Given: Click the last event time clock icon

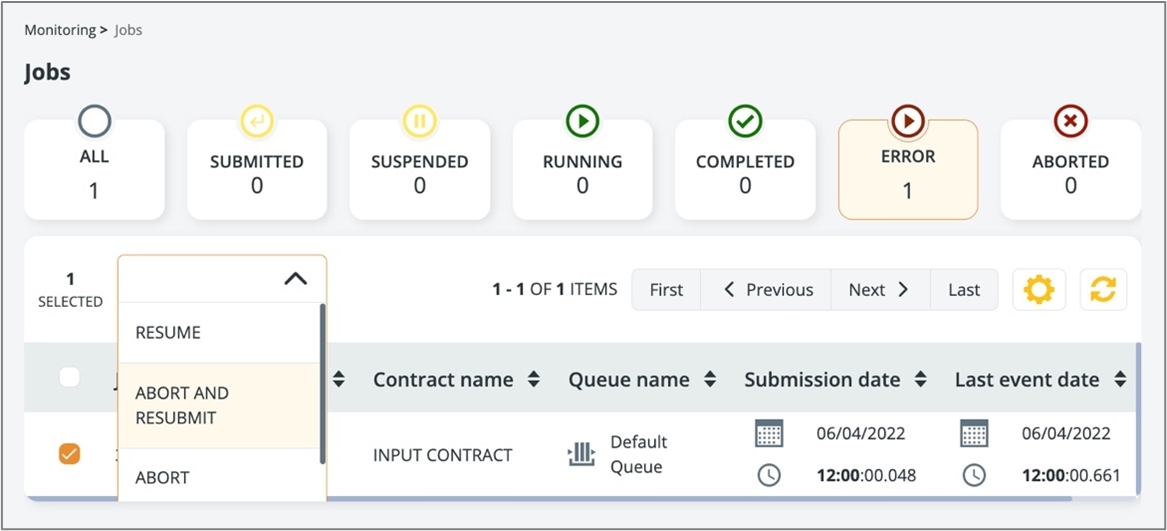Looking at the screenshot, I should (974, 476).
